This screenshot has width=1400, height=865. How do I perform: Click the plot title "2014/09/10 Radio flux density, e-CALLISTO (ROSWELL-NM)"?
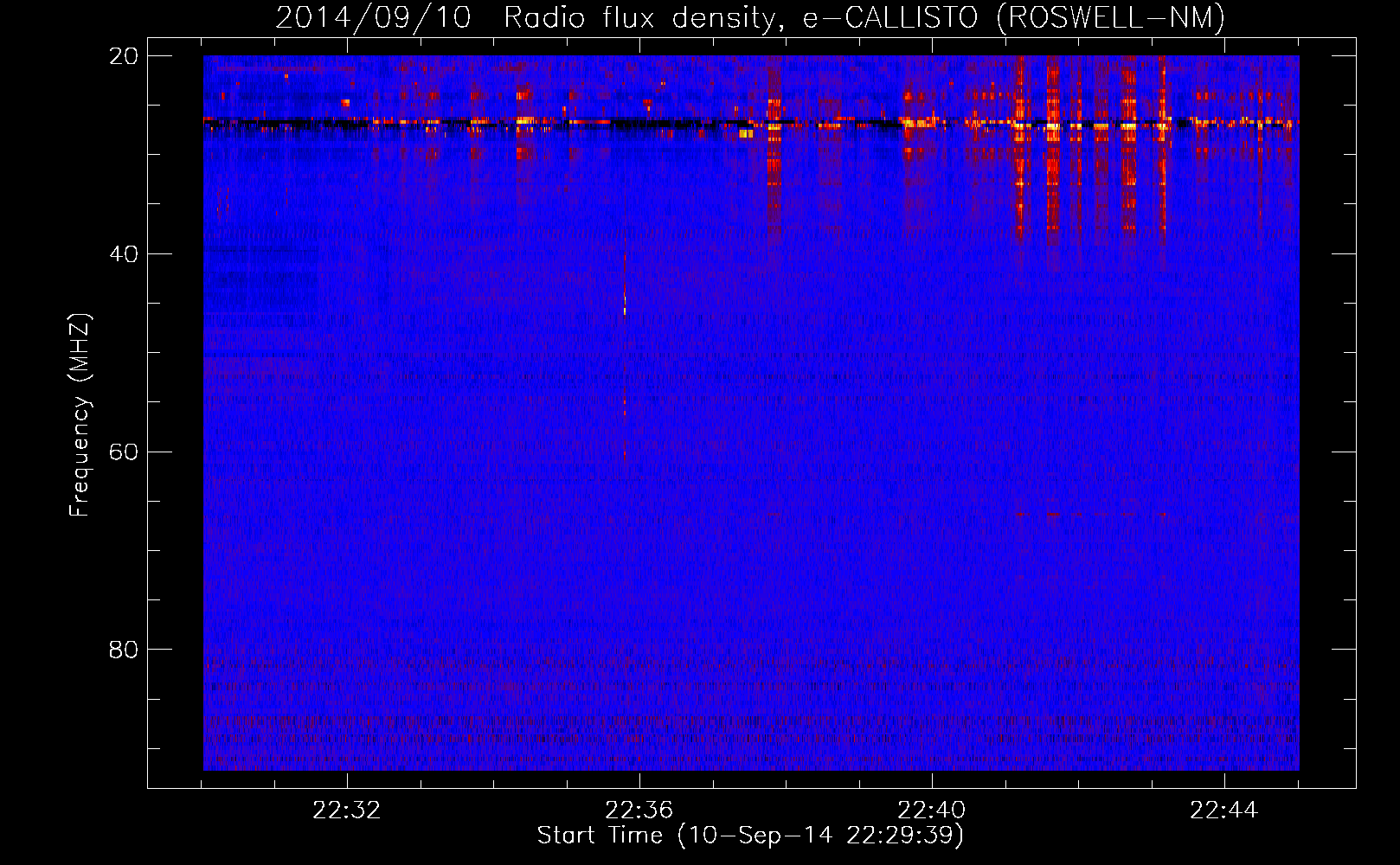tap(750, 17)
